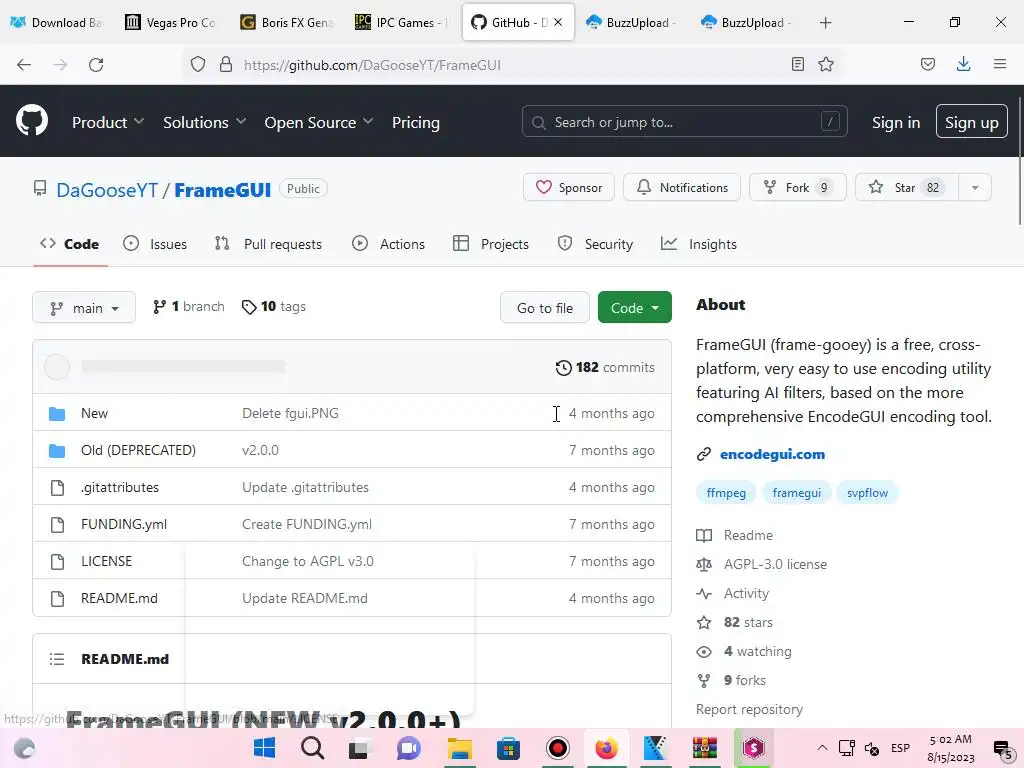Open a new browser tab
This screenshot has height=768, width=1024.
pos(825,23)
